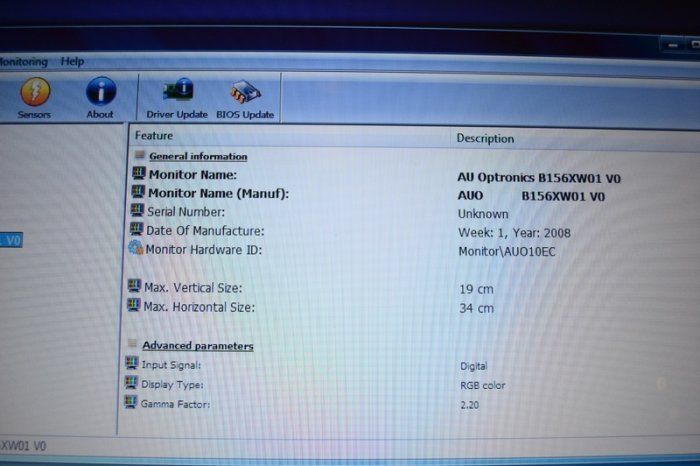Select the Gamma Factor: label

(x=175, y=404)
